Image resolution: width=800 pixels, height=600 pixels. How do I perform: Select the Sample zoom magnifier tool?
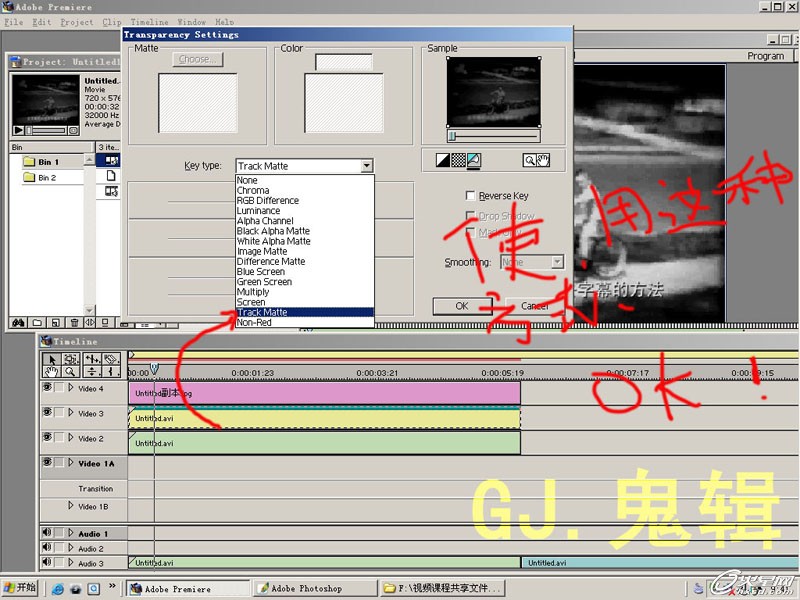(530, 160)
